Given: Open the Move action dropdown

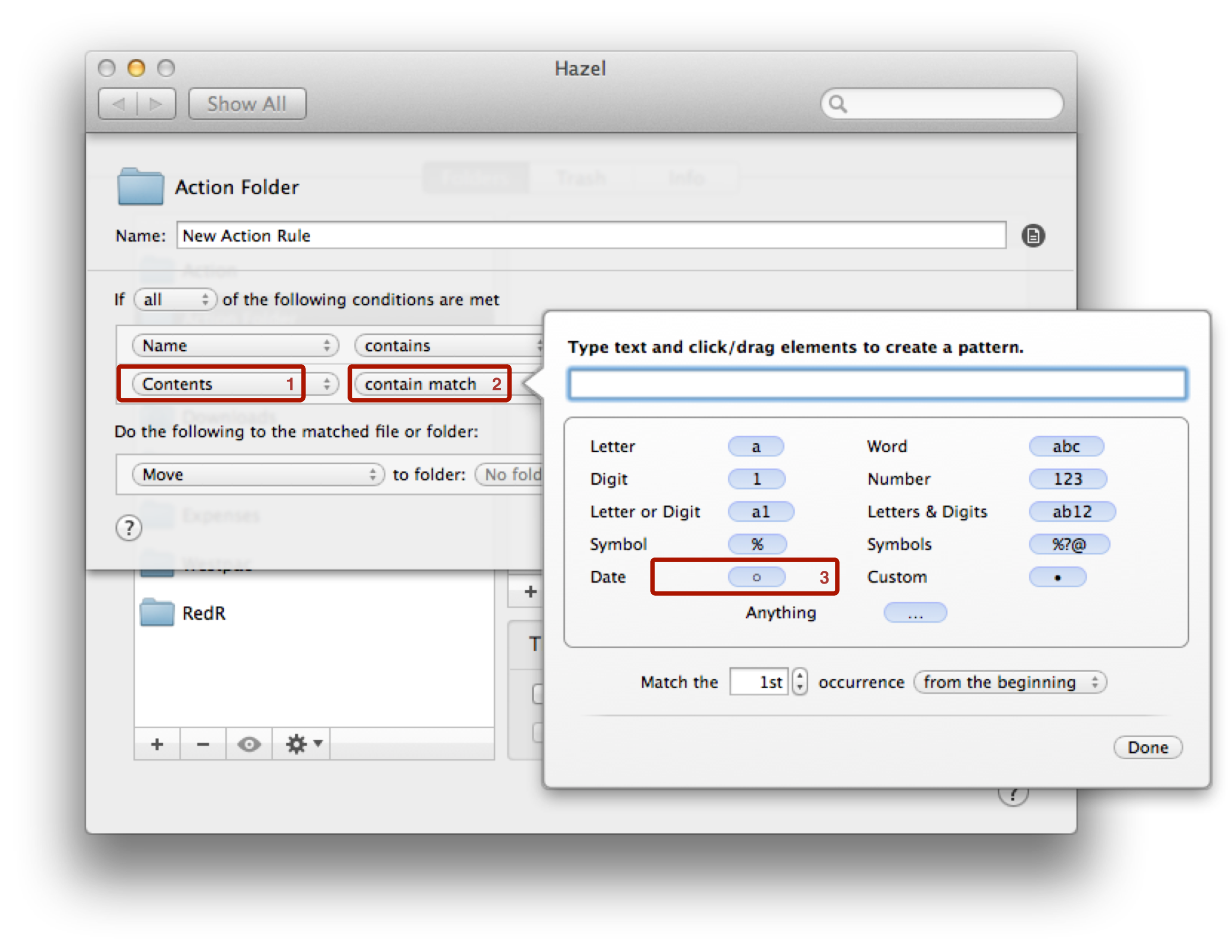Looking at the screenshot, I should 258,475.
